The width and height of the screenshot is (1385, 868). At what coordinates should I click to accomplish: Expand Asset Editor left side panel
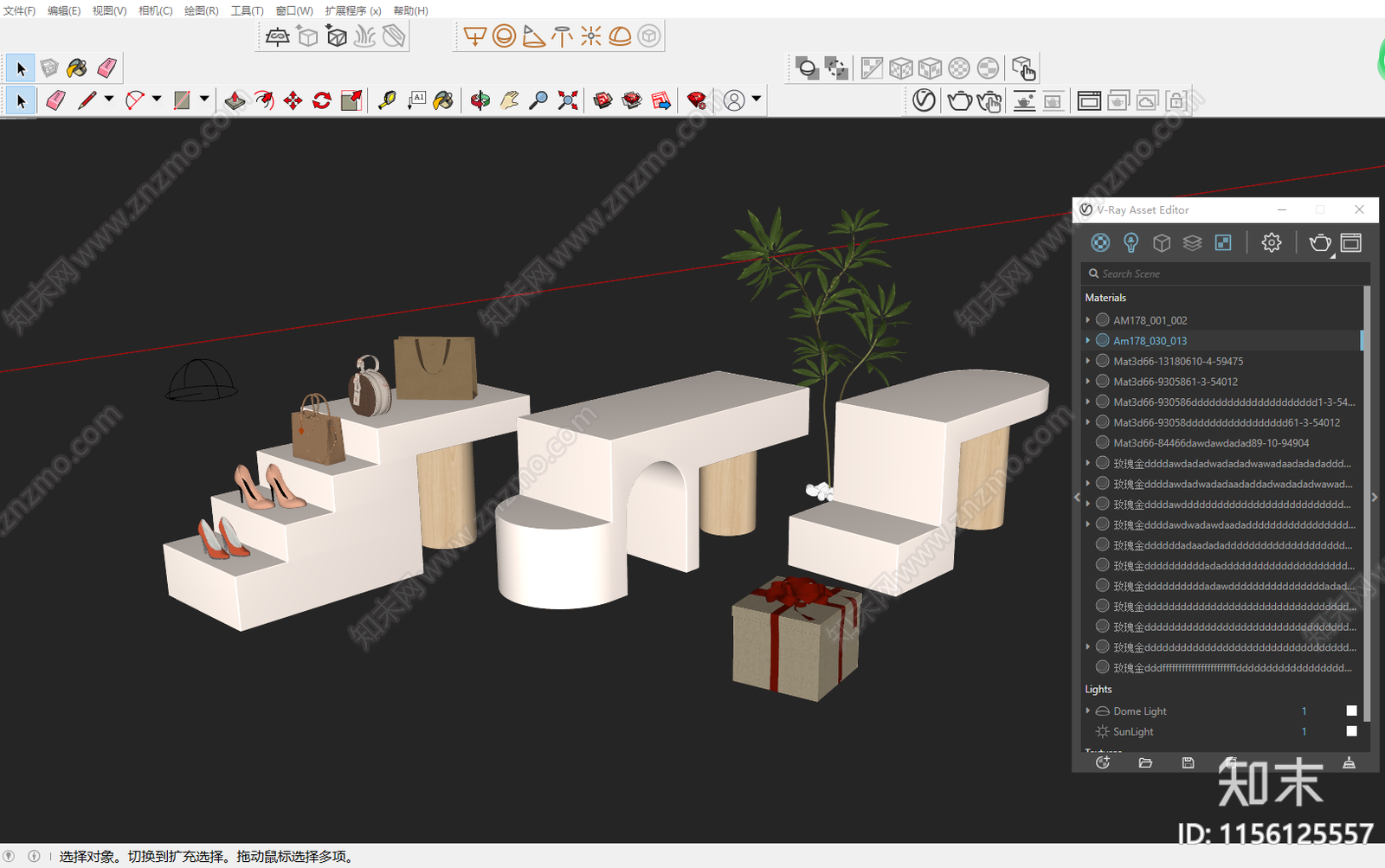tap(1077, 498)
